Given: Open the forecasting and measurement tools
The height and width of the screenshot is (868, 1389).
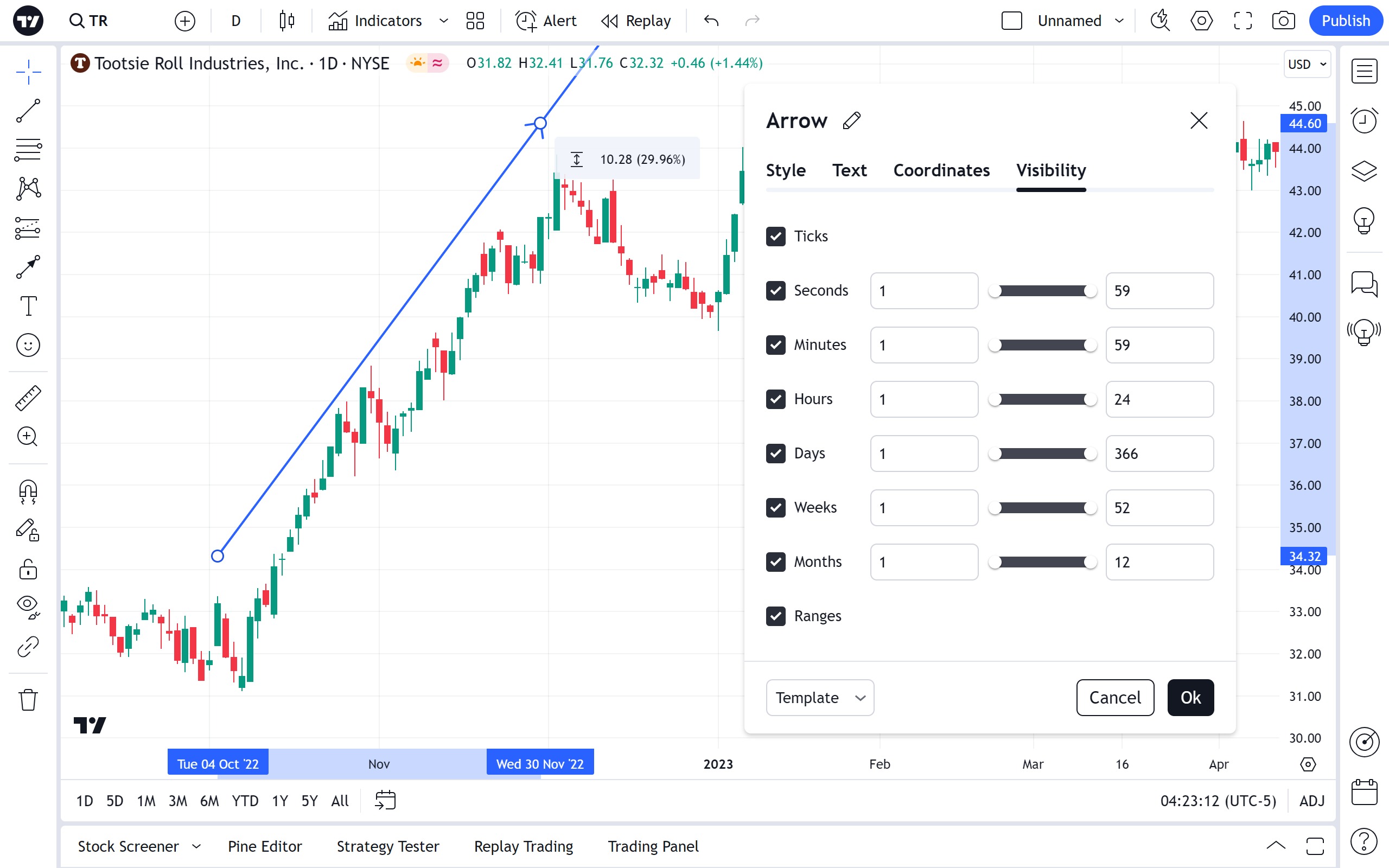Looking at the screenshot, I should [28, 228].
